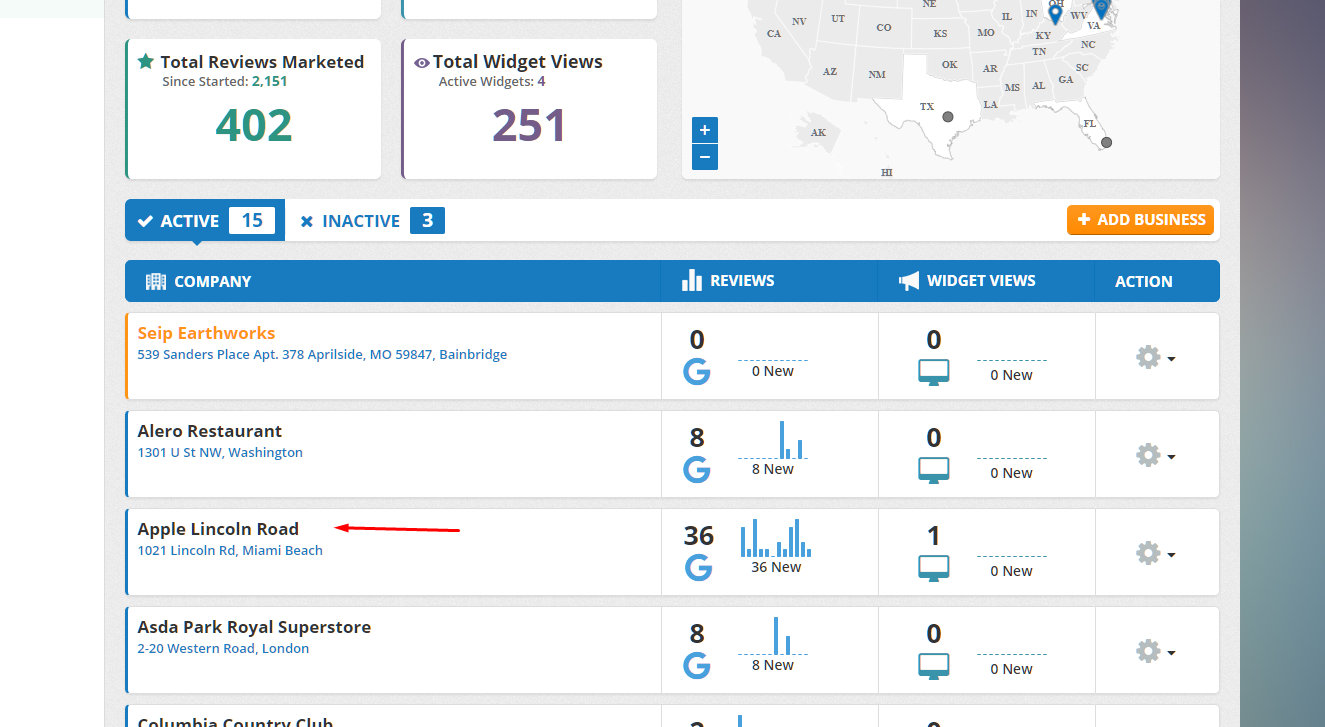Viewport: 1325px width, 727px height.
Task: Click the gray map marker in Texas
Action: [x=948, y=117]
